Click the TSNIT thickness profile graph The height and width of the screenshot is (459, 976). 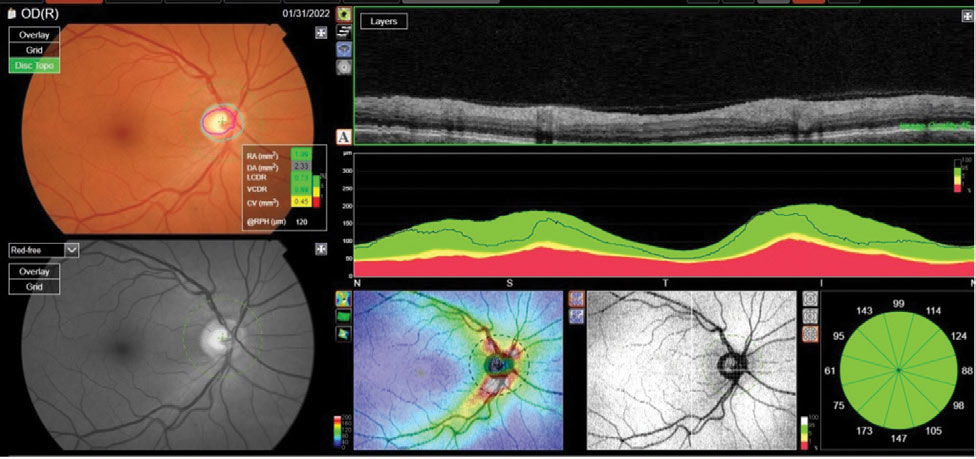(x=662, y=214)
